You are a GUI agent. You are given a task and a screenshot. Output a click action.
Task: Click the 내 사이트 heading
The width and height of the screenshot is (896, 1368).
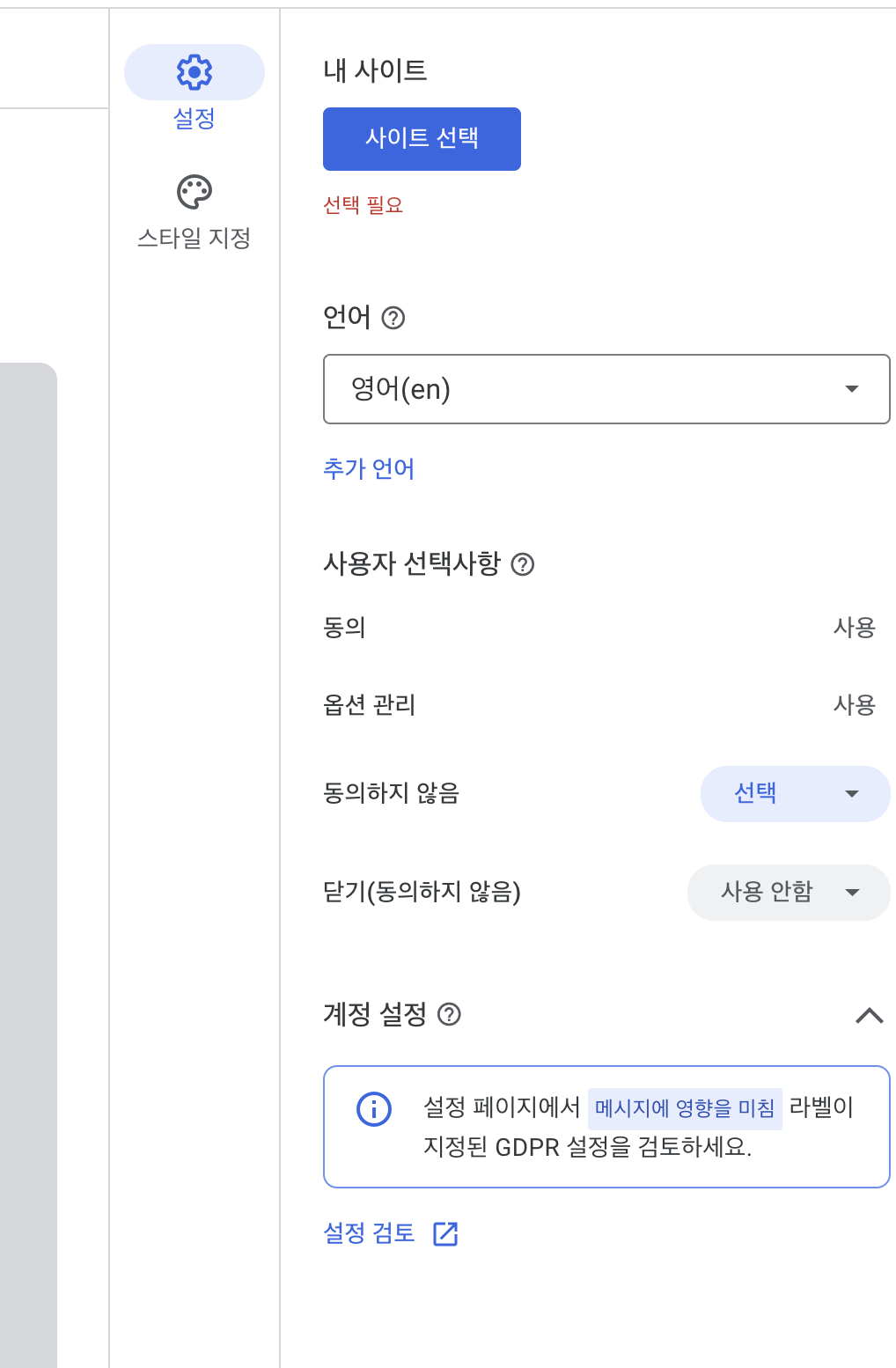point(375,70)
